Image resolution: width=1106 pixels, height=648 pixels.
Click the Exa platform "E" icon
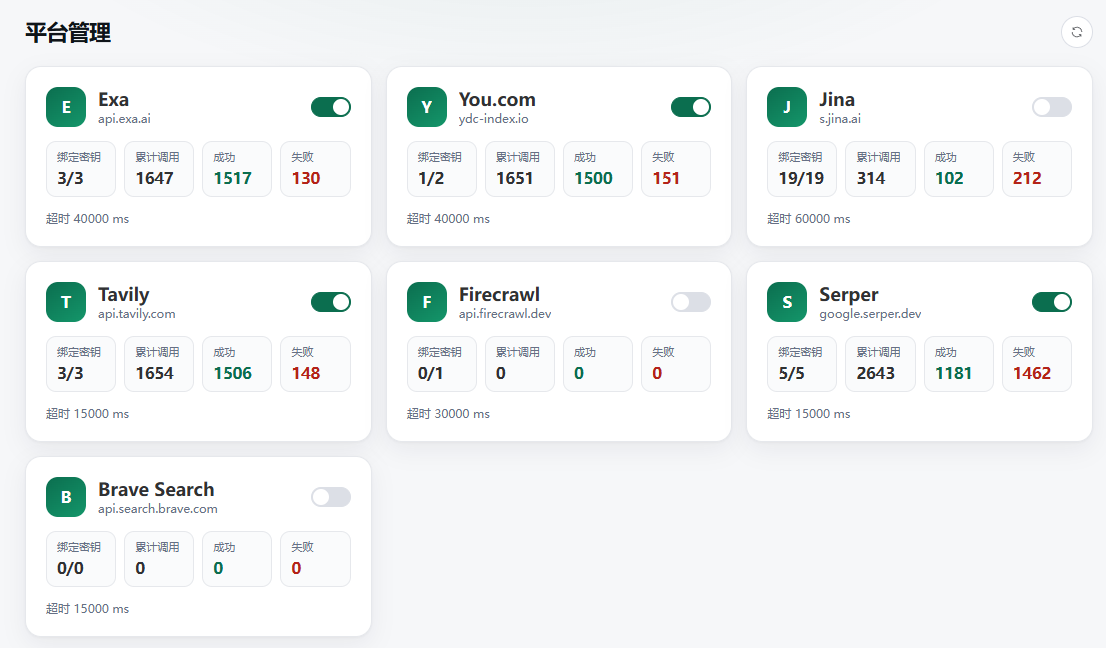[x=66, y=107]
